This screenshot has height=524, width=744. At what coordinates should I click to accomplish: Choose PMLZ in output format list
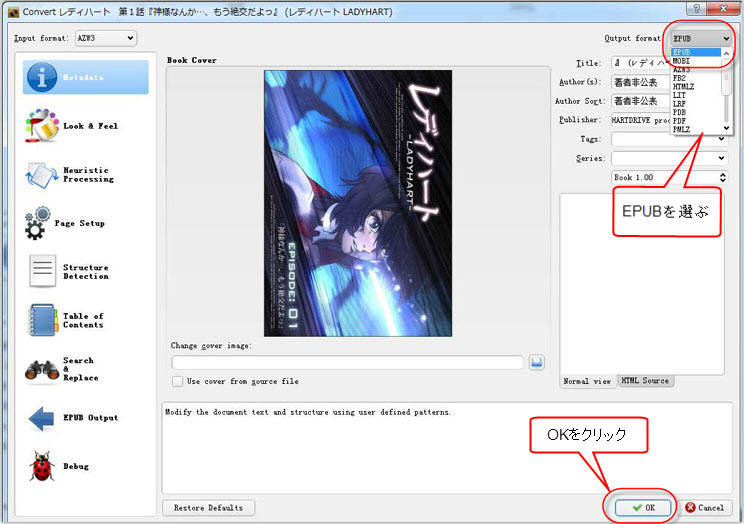click(696, 129)
